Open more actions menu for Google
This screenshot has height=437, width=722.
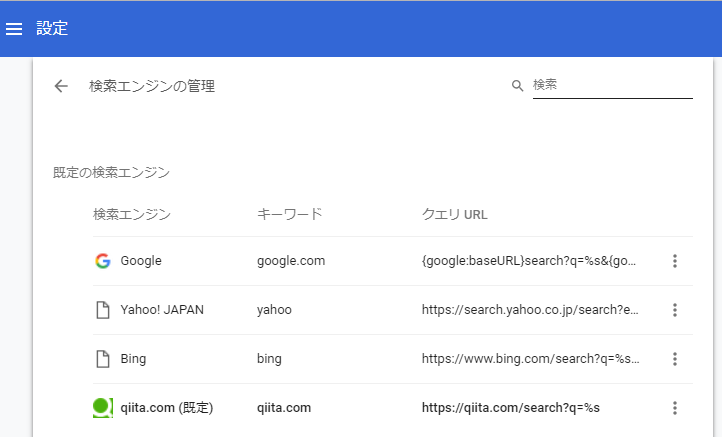point(675,261)
